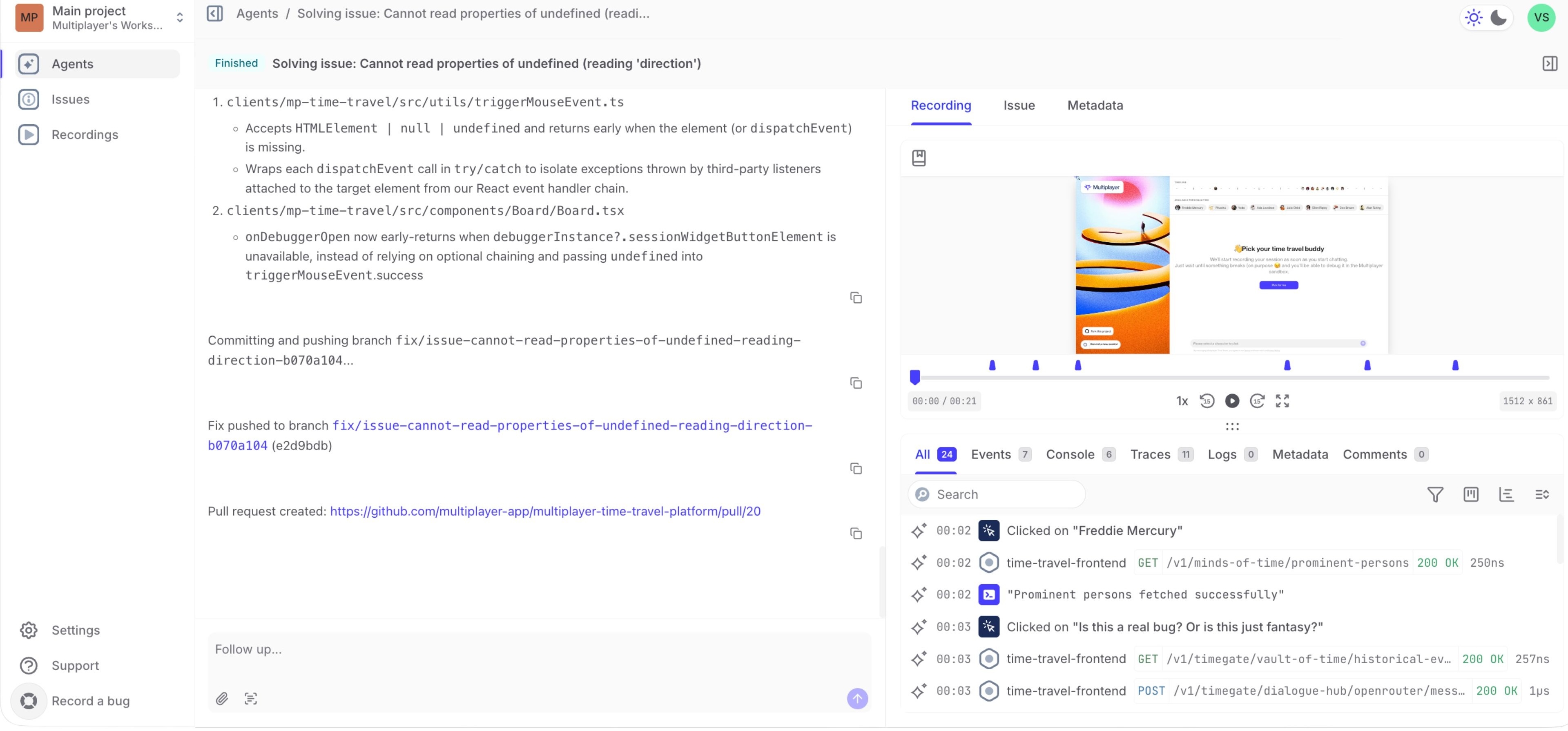This screenshot has width=1568, height=731.
Task: Switch to the Recording tab
Action: tap(941, 105)
